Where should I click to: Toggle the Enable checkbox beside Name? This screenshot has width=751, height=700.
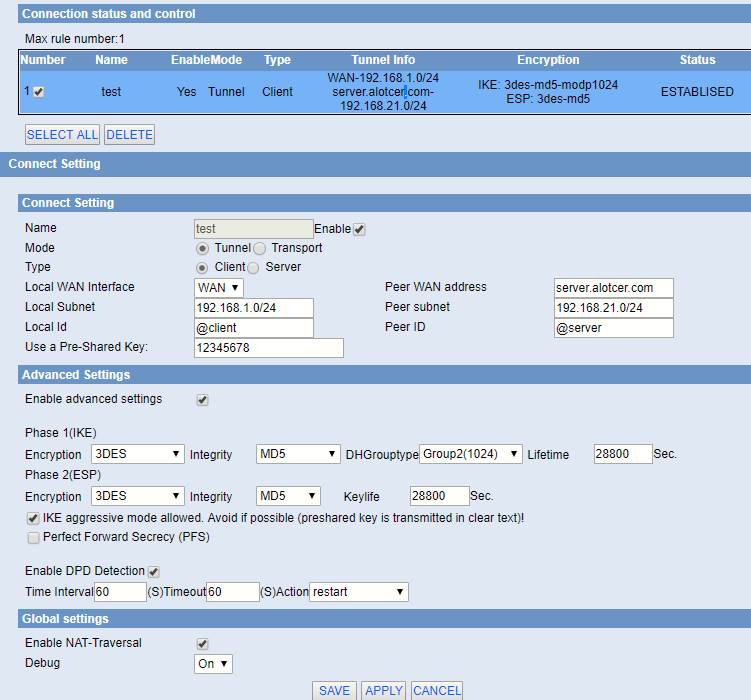click(359, 229)
